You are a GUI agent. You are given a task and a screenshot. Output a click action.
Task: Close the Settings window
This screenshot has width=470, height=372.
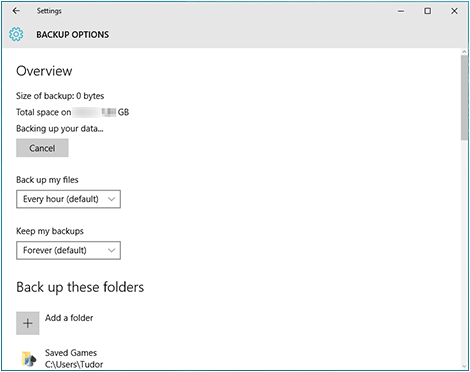(454, 11)
